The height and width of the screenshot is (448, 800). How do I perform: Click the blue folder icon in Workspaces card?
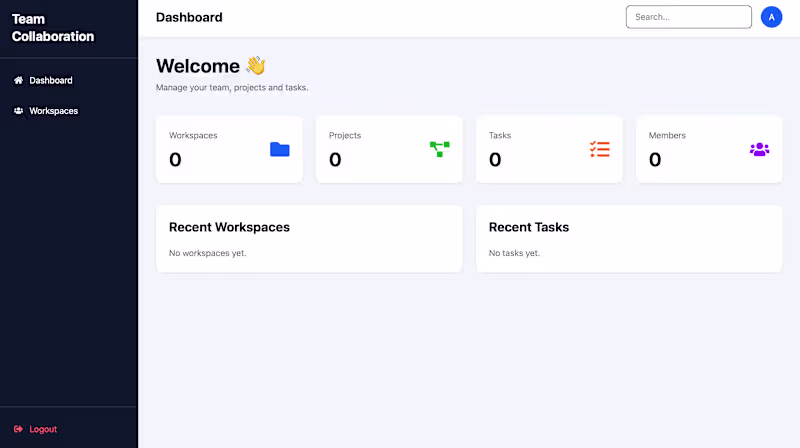(x=280, y=150)
